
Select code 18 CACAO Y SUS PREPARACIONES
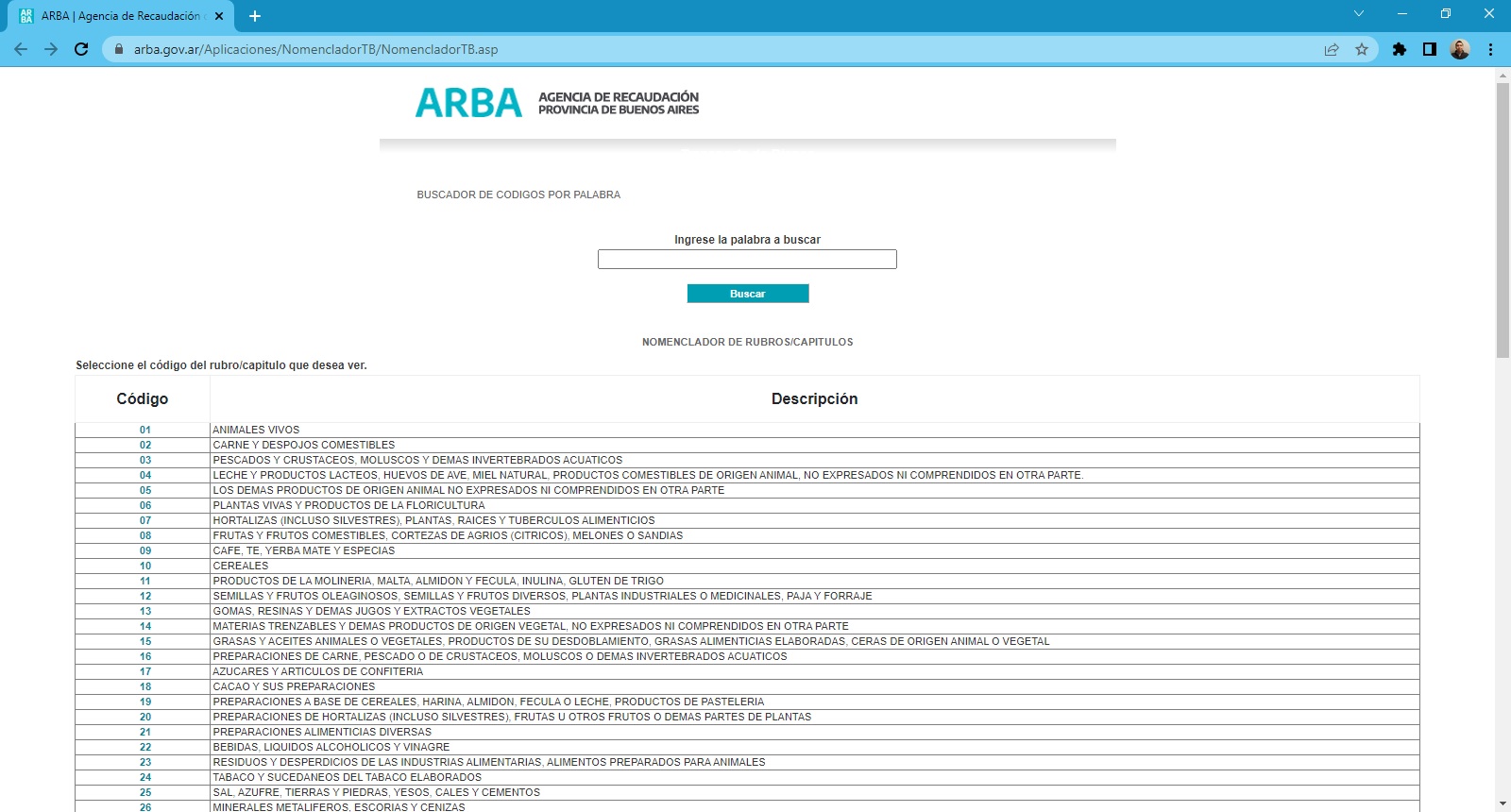(145, 686)
